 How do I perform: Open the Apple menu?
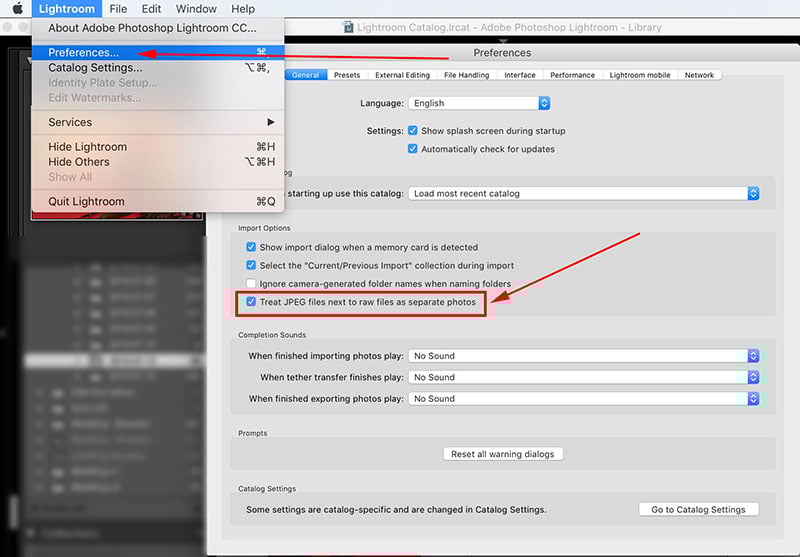coord(17,9)
